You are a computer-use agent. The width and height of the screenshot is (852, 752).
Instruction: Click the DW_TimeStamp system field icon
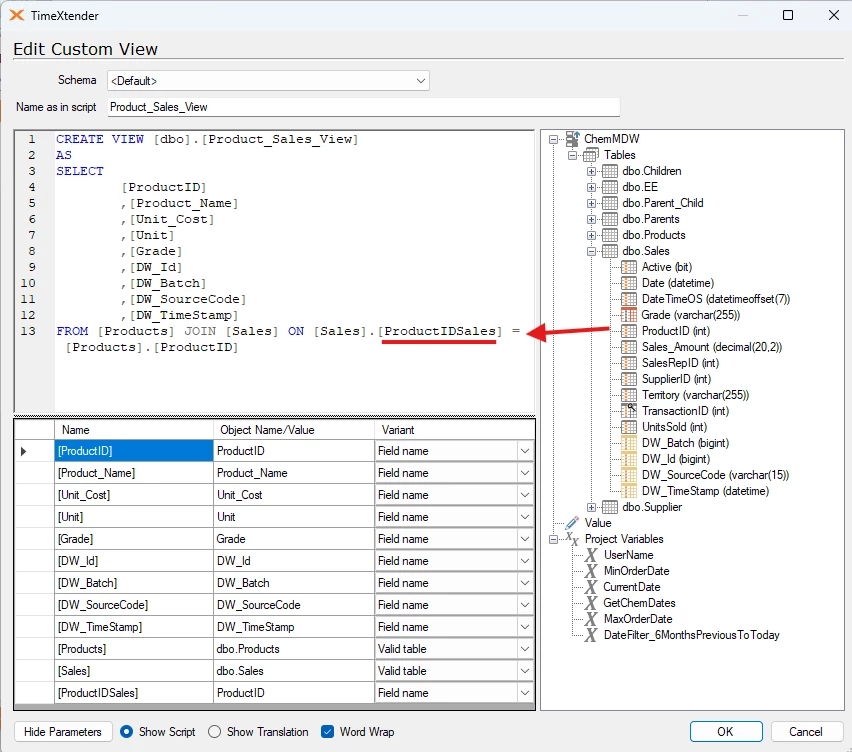pyautogui.click(x=629, y=491)
